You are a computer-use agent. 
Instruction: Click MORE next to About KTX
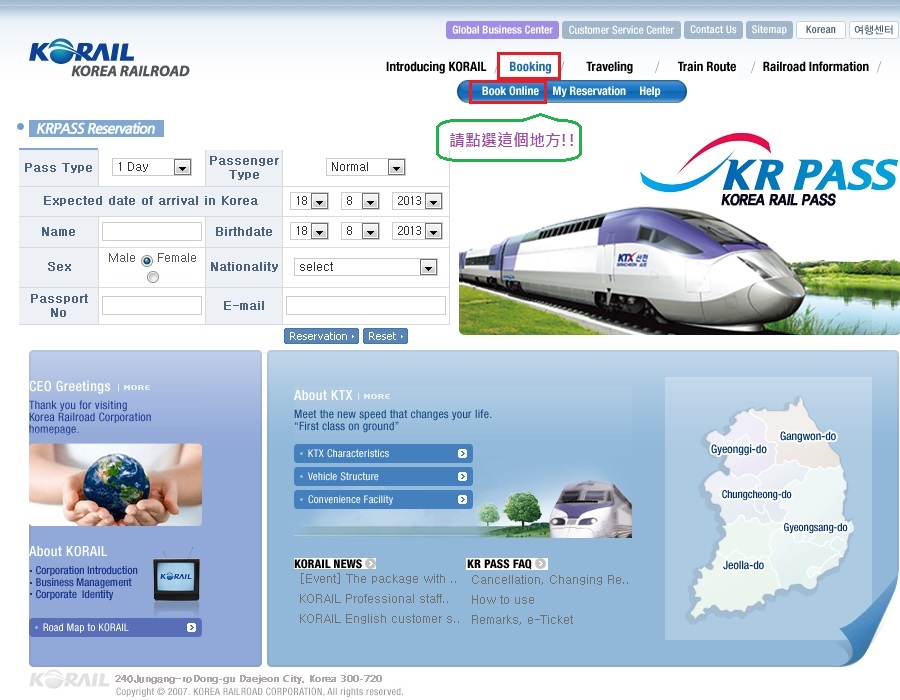tap(377, 396)
